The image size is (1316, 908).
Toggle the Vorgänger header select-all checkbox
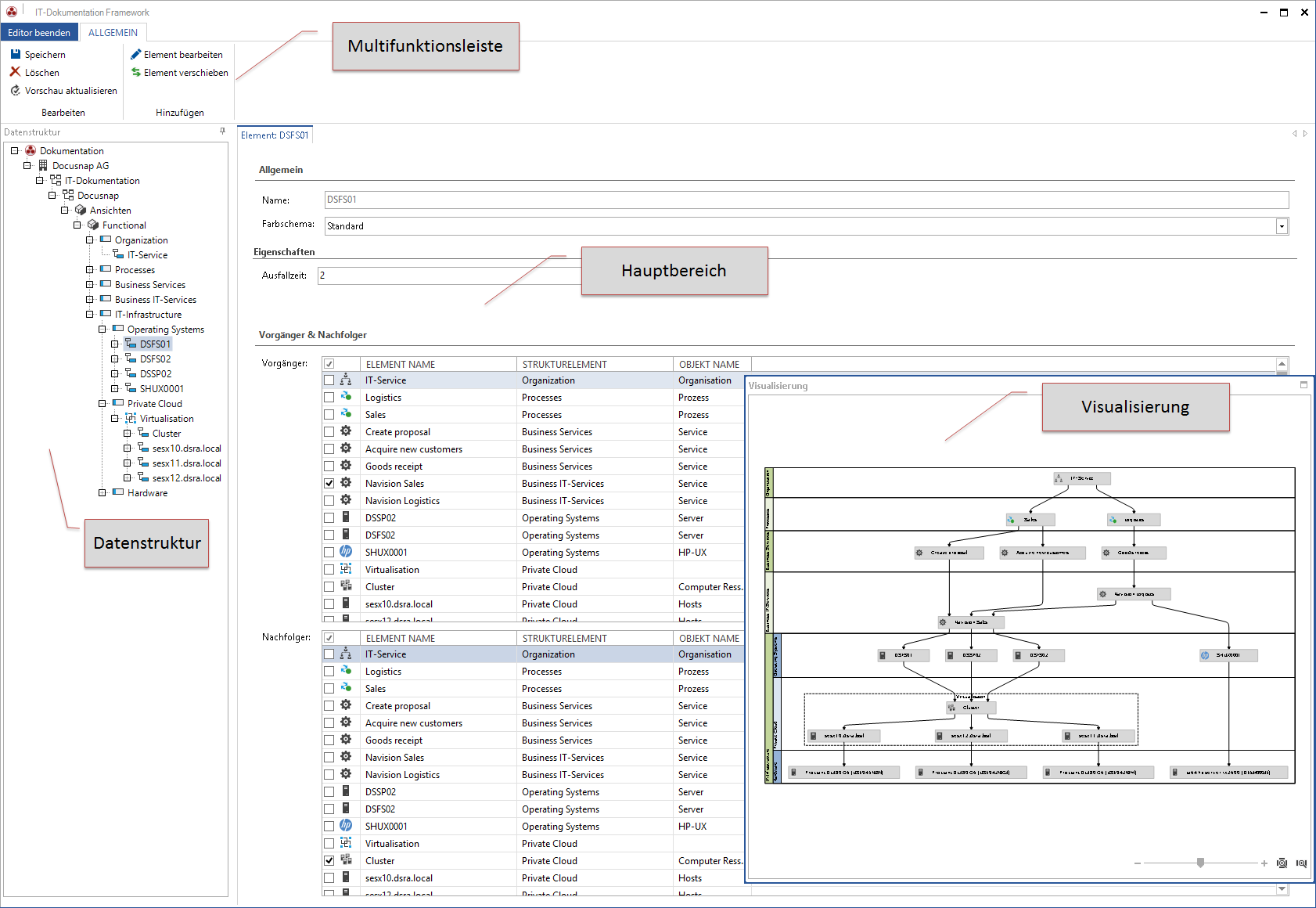pos(329,364)
